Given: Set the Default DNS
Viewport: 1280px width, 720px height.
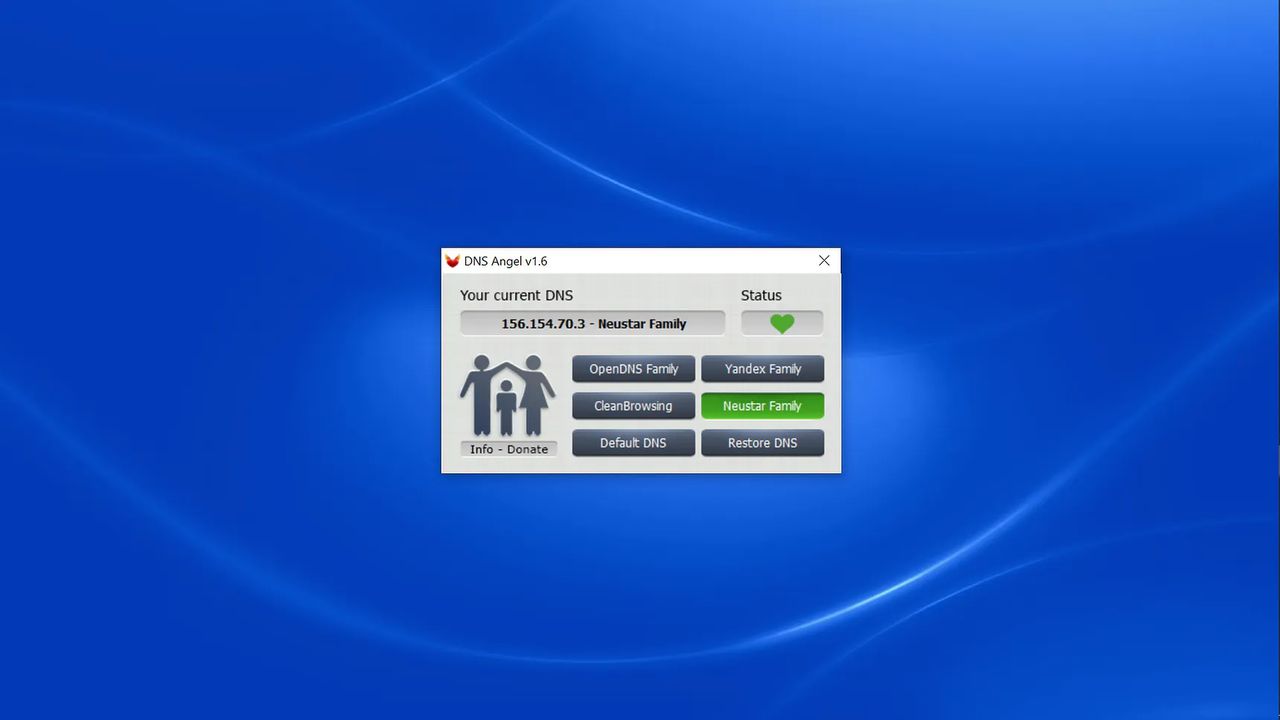Looking at the screenshot, I should (634, 443).
